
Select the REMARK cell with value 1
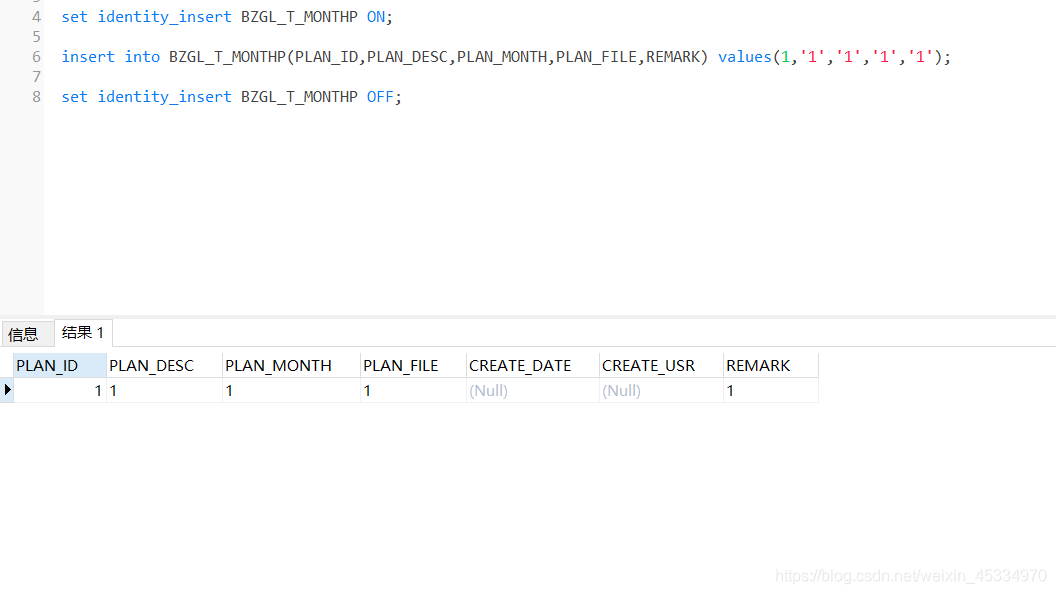tap(770, 391)
